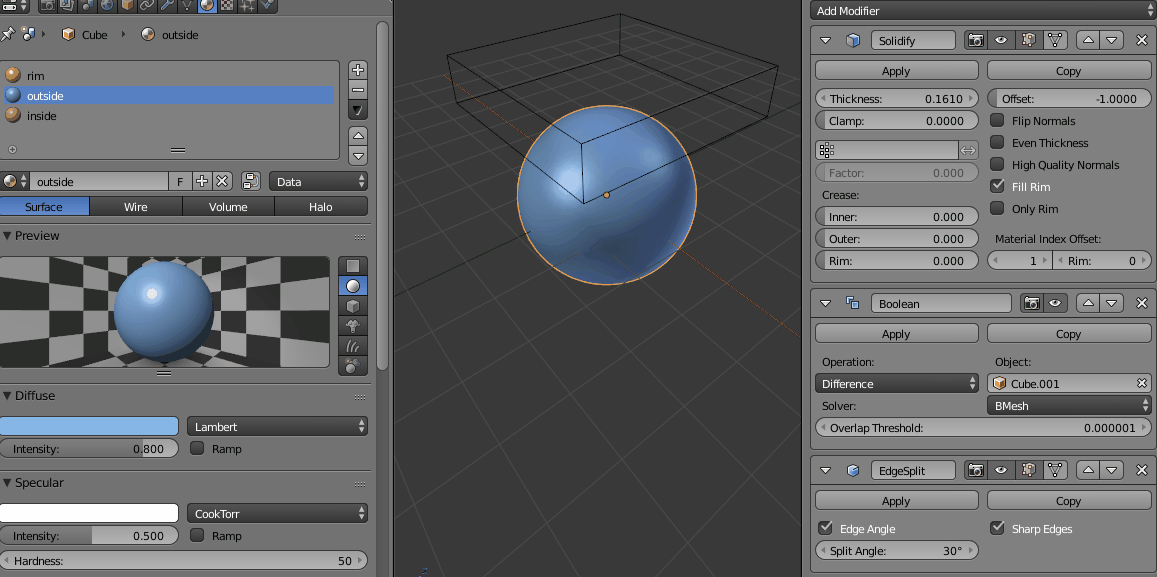Collapse the Specular panel
Image resolution: width=1157 pixels, height=577 pixels.
pyautogui.click(x=7, y=483)
